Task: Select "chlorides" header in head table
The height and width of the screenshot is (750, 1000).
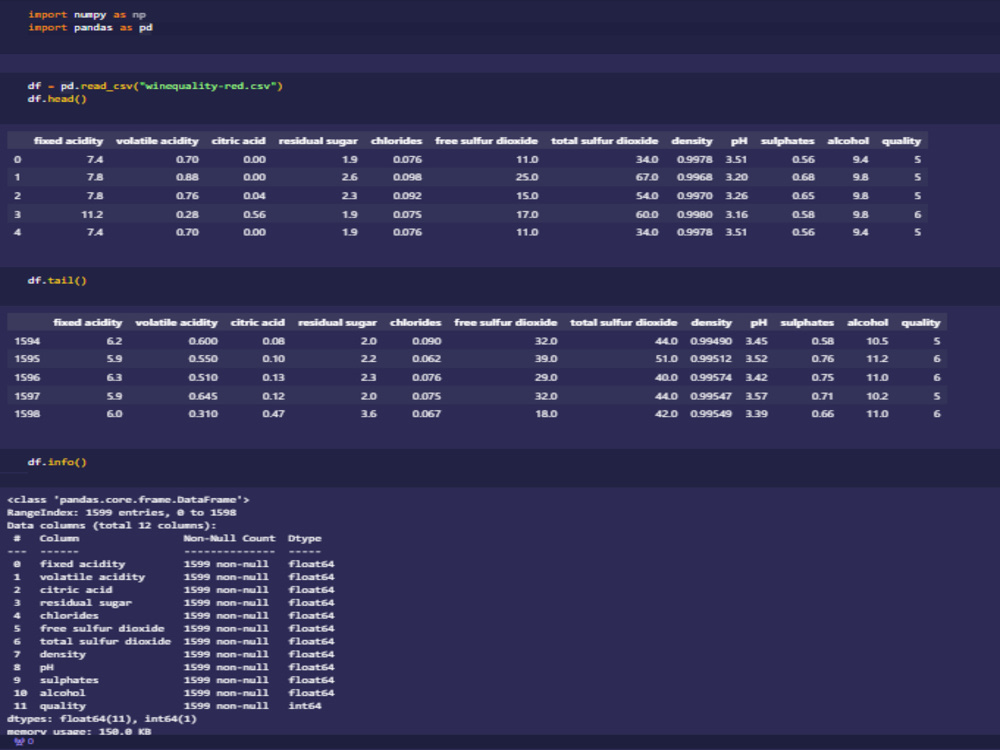Action: coord(396,141)
